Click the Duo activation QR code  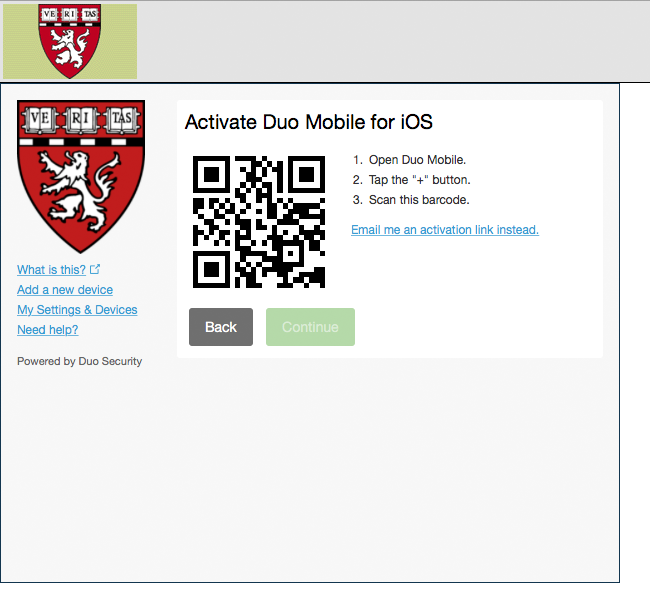pyautogui.click(x=259, y=222)
